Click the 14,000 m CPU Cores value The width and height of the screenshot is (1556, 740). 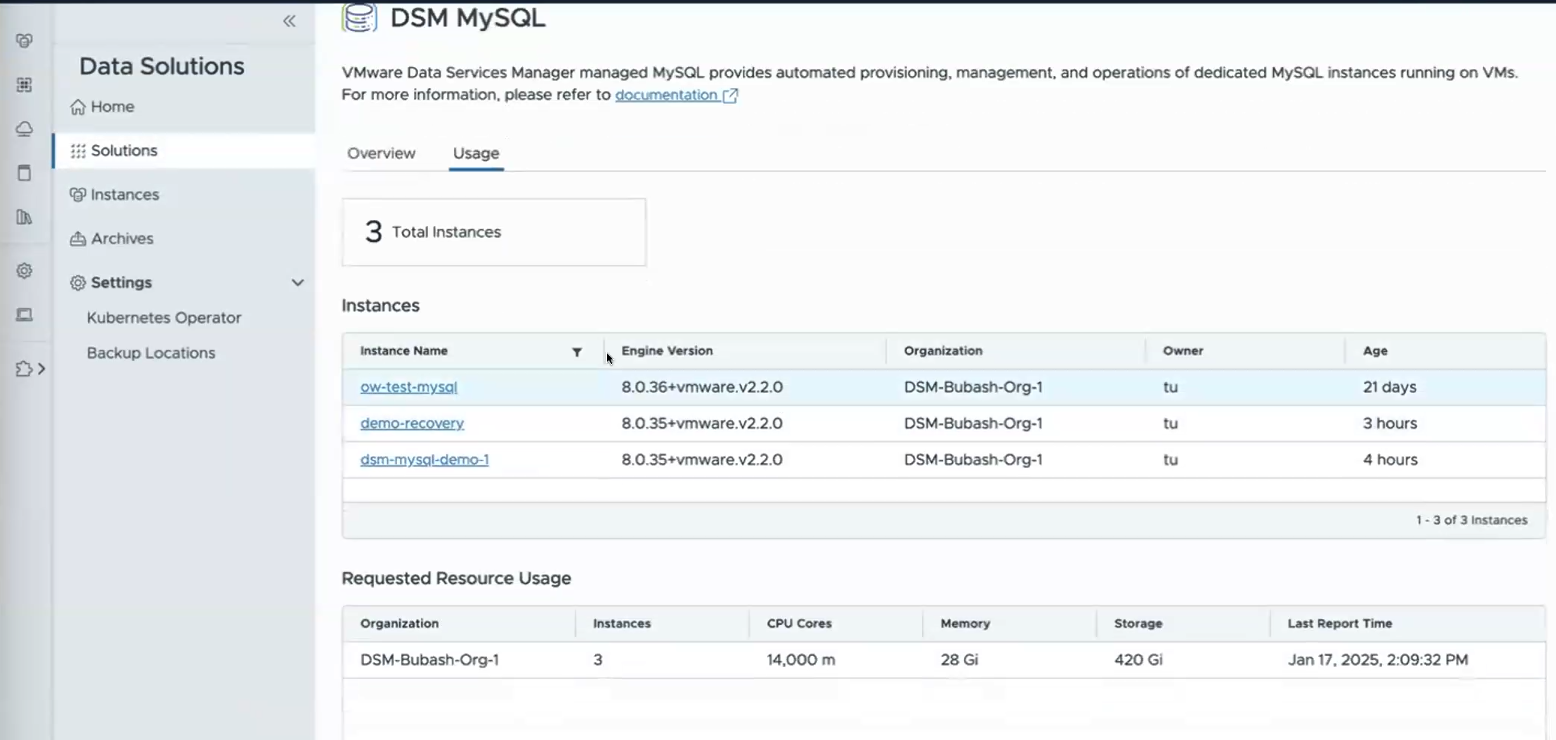801,660
